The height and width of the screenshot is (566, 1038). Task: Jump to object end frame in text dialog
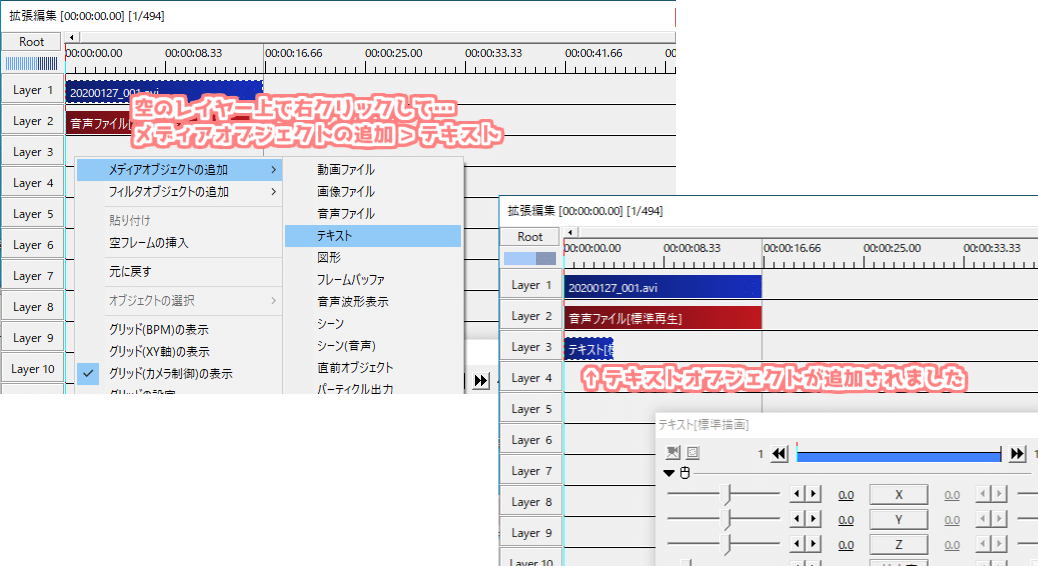[1017, 454]
